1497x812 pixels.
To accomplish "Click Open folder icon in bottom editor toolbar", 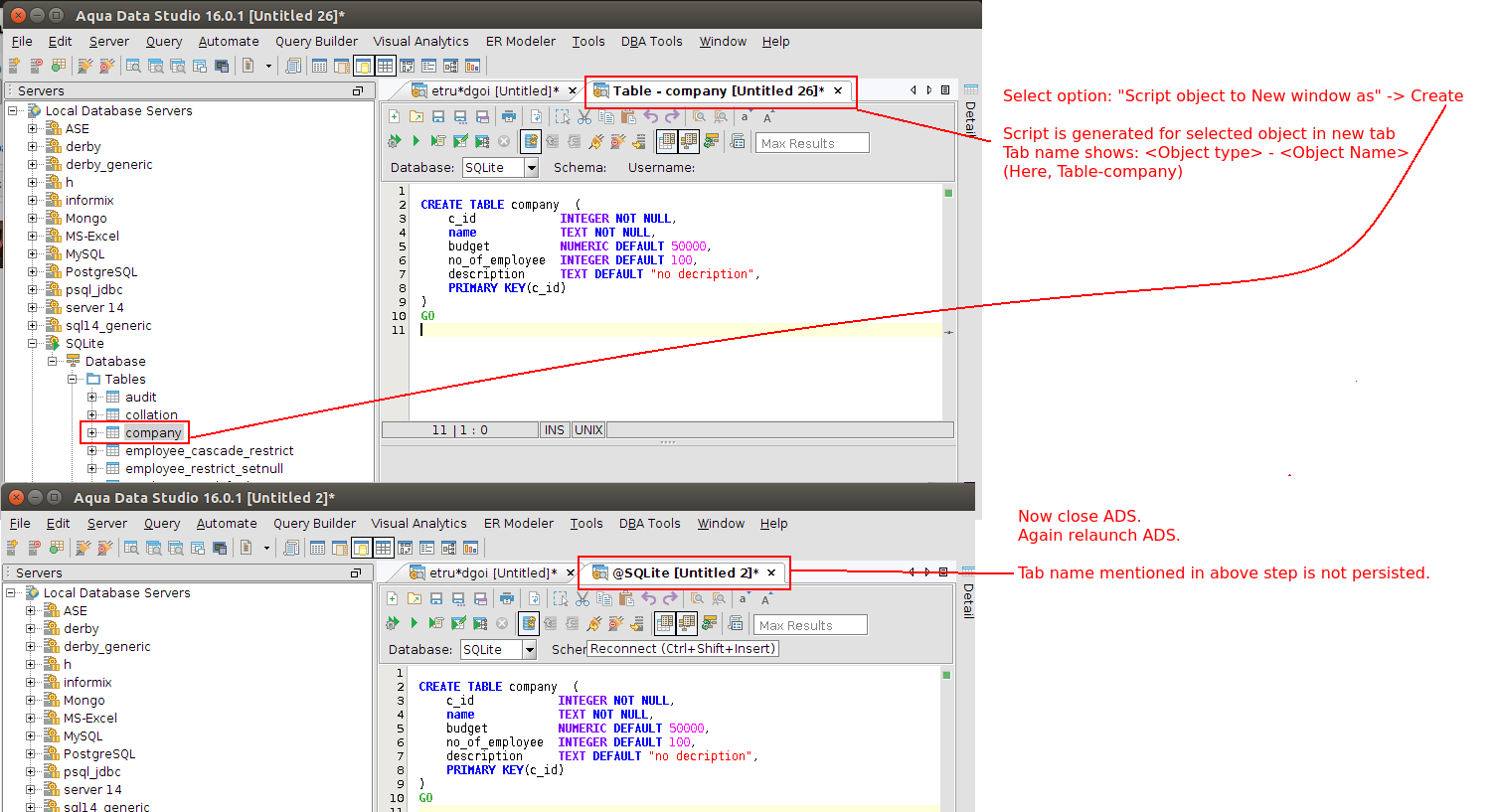I will click(x=414, y=599).
